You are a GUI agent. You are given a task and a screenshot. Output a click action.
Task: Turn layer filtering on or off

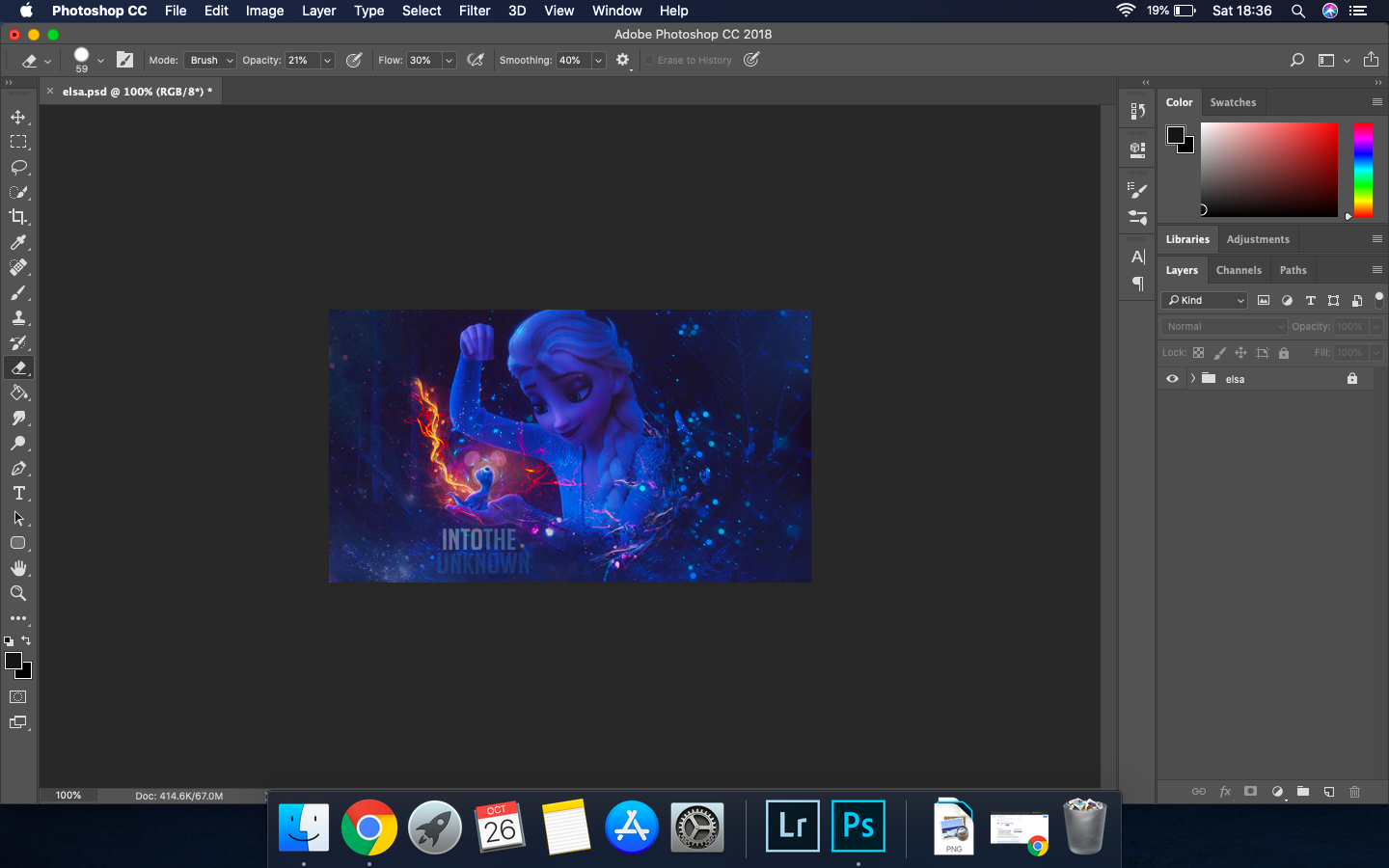(1379, 299)
